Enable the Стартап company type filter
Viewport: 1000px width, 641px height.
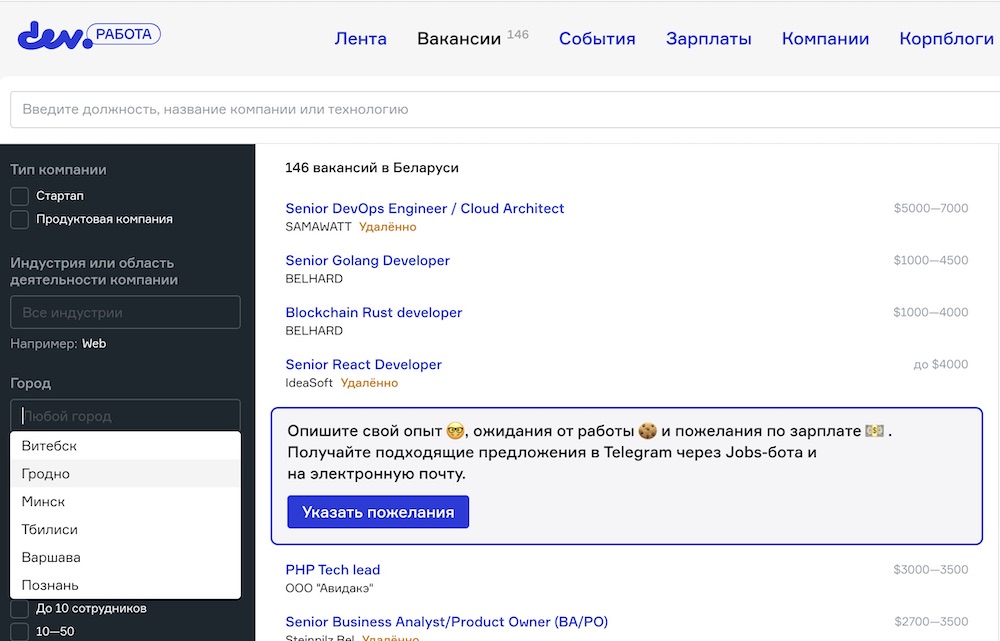(17, 196)
